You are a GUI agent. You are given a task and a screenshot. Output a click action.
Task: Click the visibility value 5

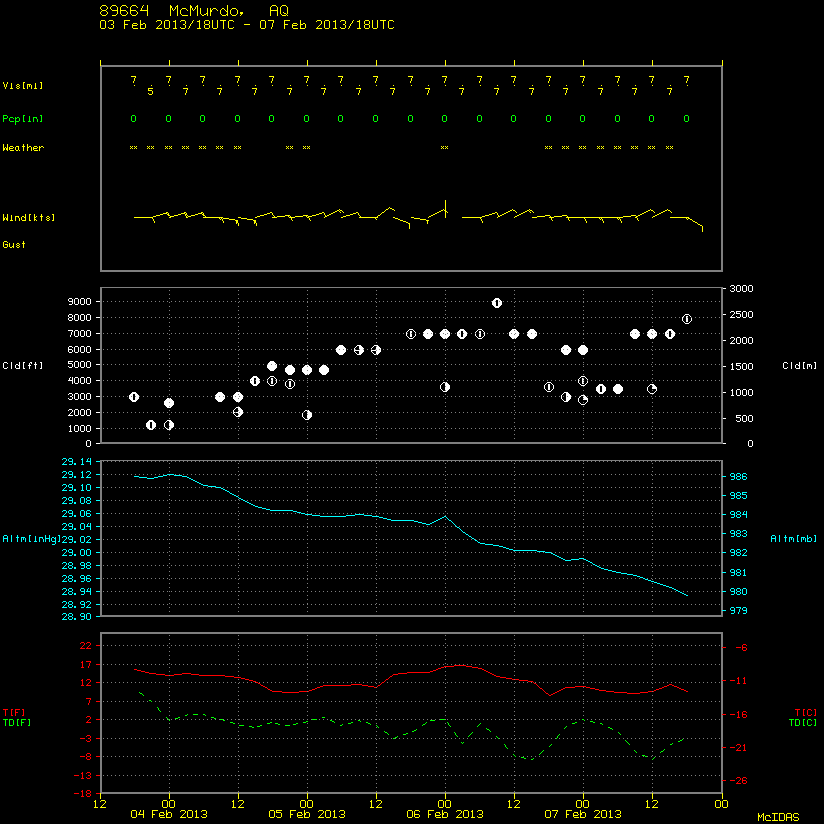pos(150,92)
